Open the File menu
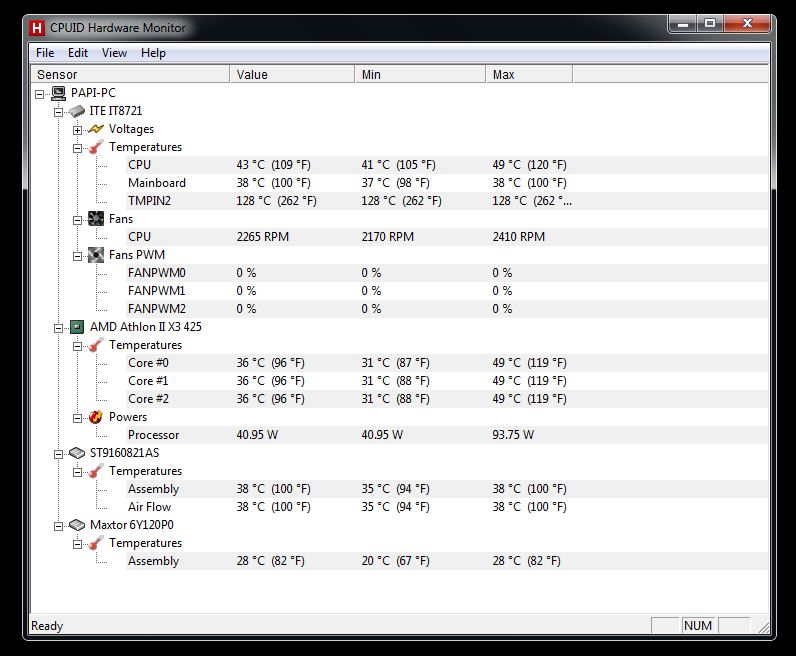Image resolution: width=796 pixels, height=656 pixels. point(45,53)
